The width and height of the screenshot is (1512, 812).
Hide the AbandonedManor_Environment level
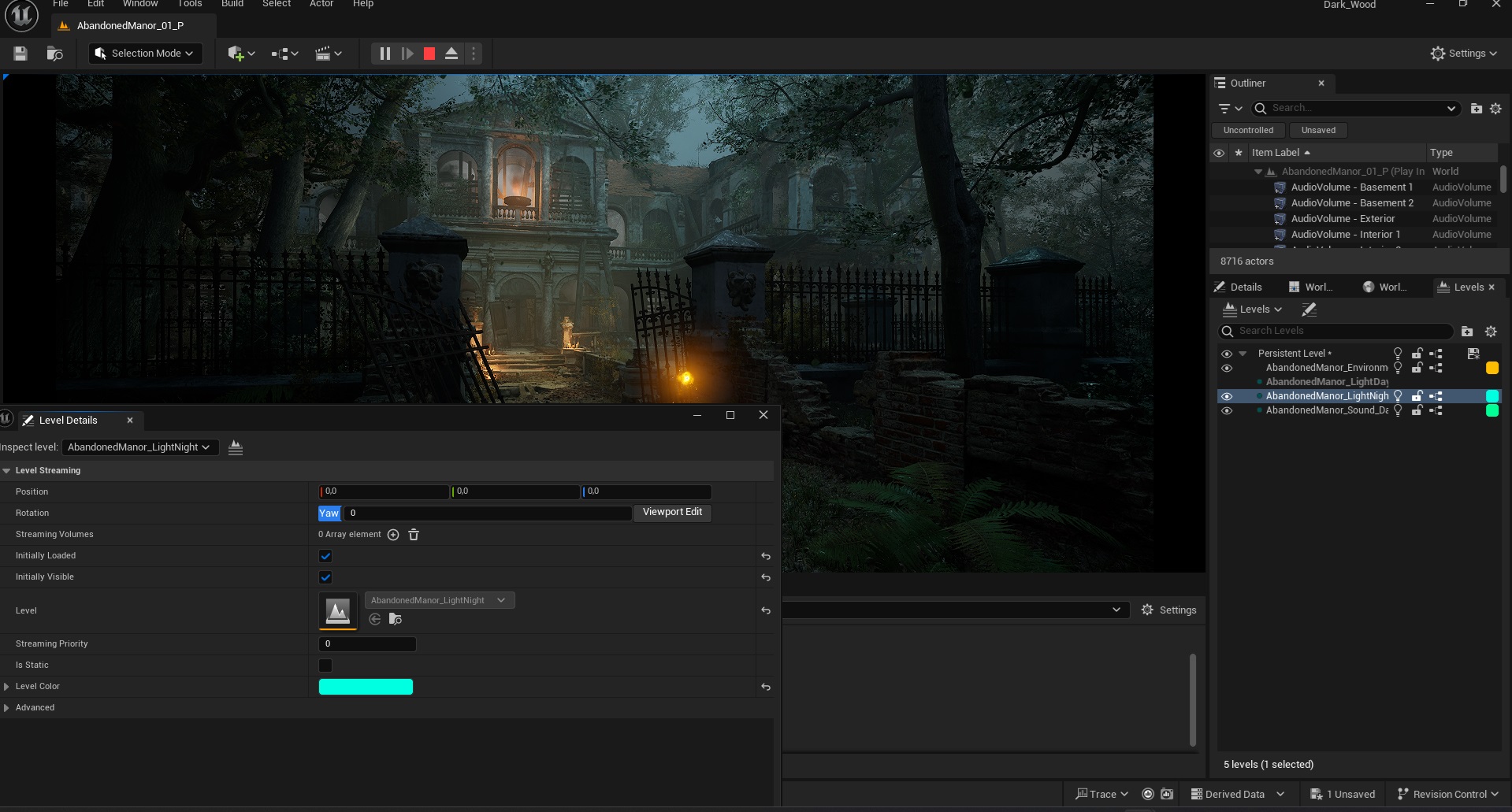tap(1227, 368)
